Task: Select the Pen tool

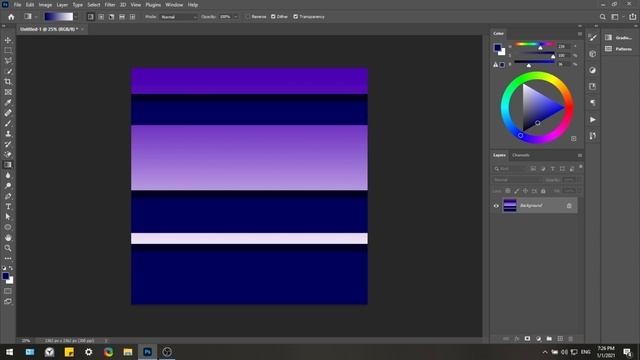Action: tap(8, 196)
